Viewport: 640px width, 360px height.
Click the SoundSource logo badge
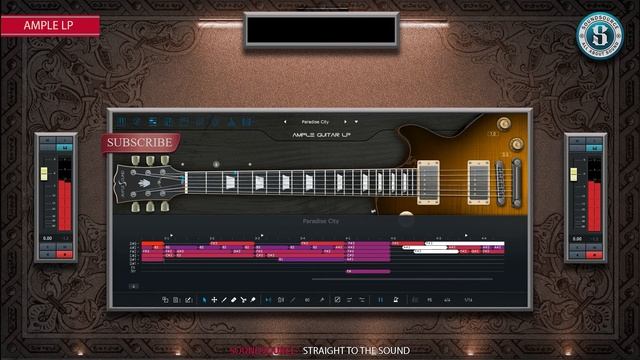600,36
